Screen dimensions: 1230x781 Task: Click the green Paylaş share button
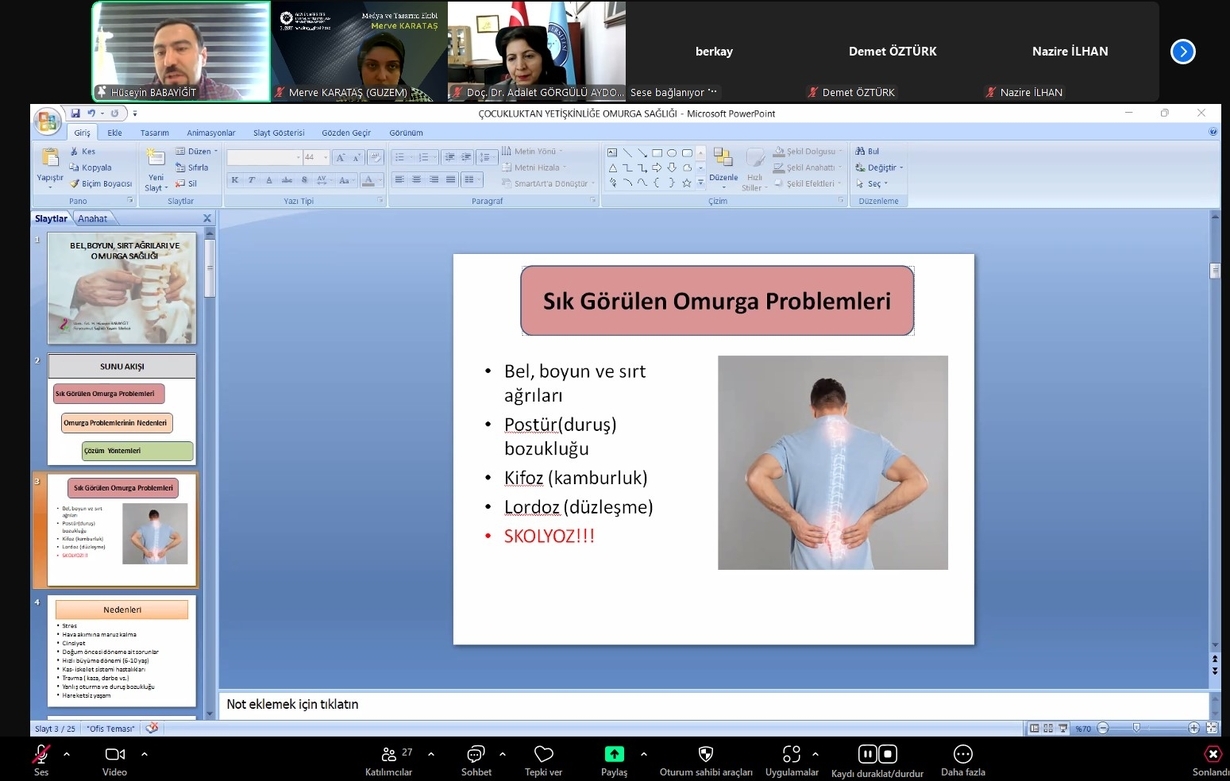click(x=614, y=760)
